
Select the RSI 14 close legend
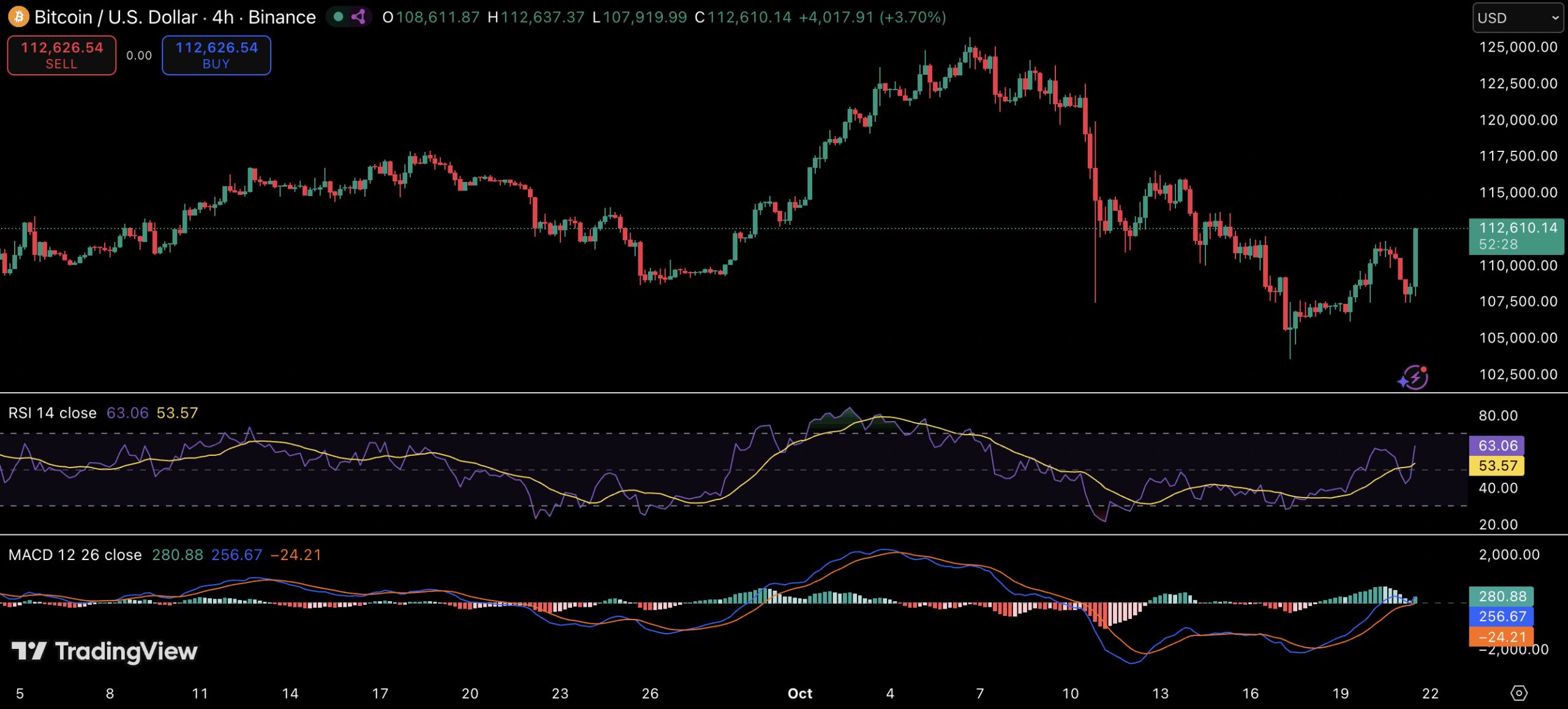[53, 413]
